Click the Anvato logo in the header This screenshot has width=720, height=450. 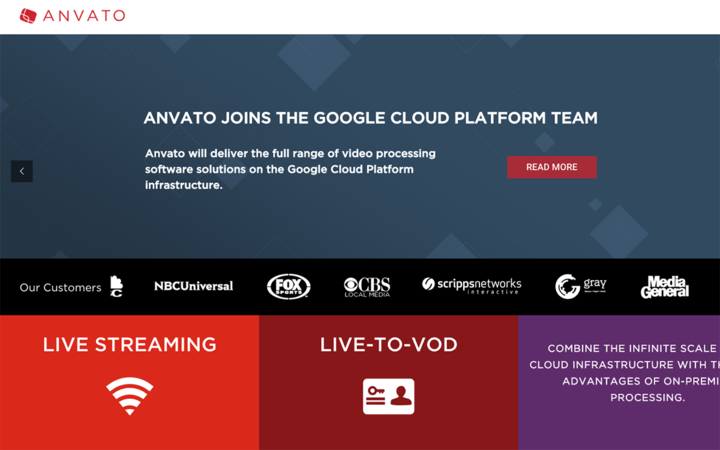point(72,16)
